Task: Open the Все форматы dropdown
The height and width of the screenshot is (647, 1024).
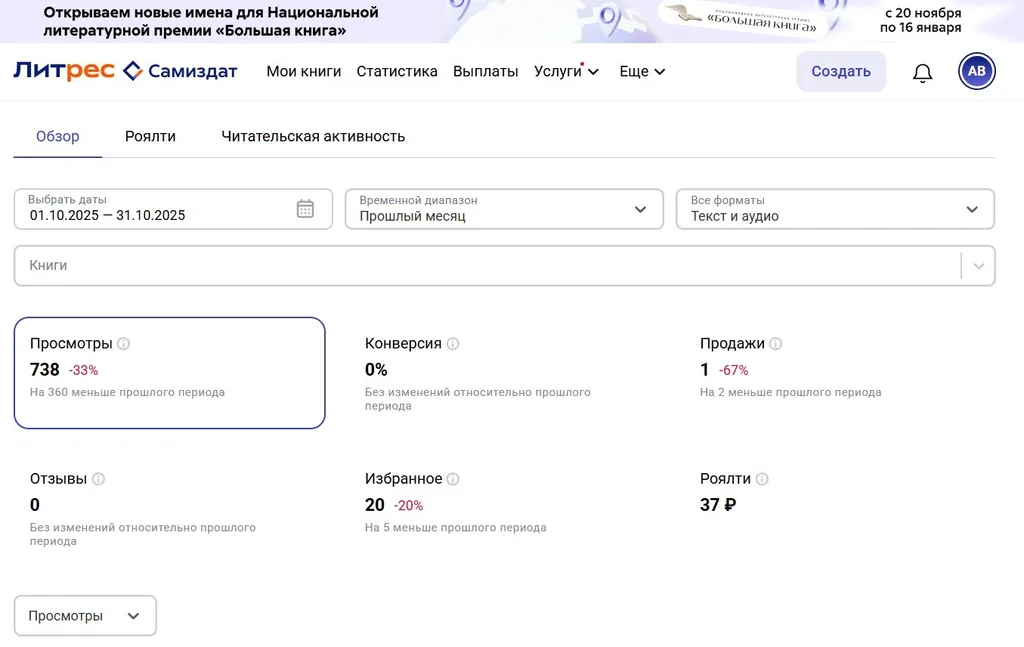Action: click(x=835, y=209)
